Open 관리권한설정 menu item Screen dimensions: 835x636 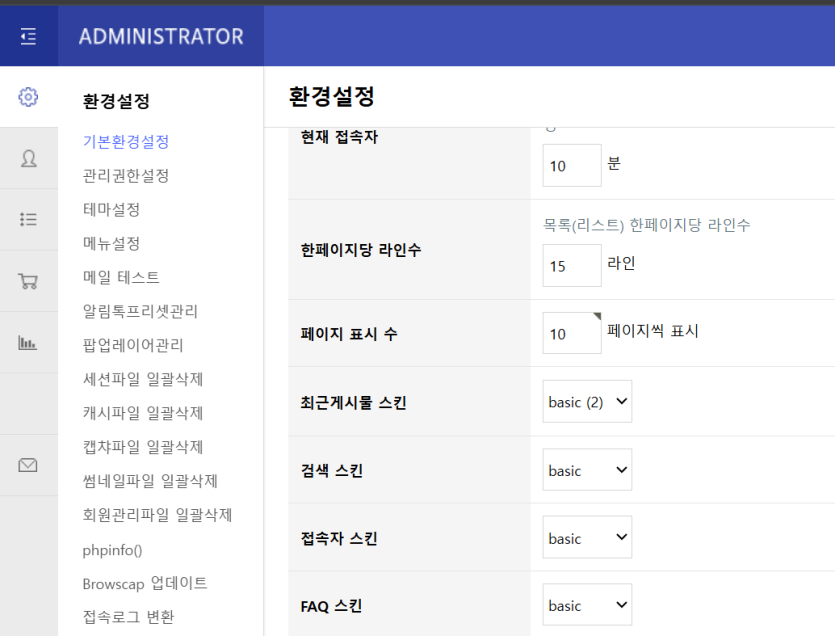126,176
